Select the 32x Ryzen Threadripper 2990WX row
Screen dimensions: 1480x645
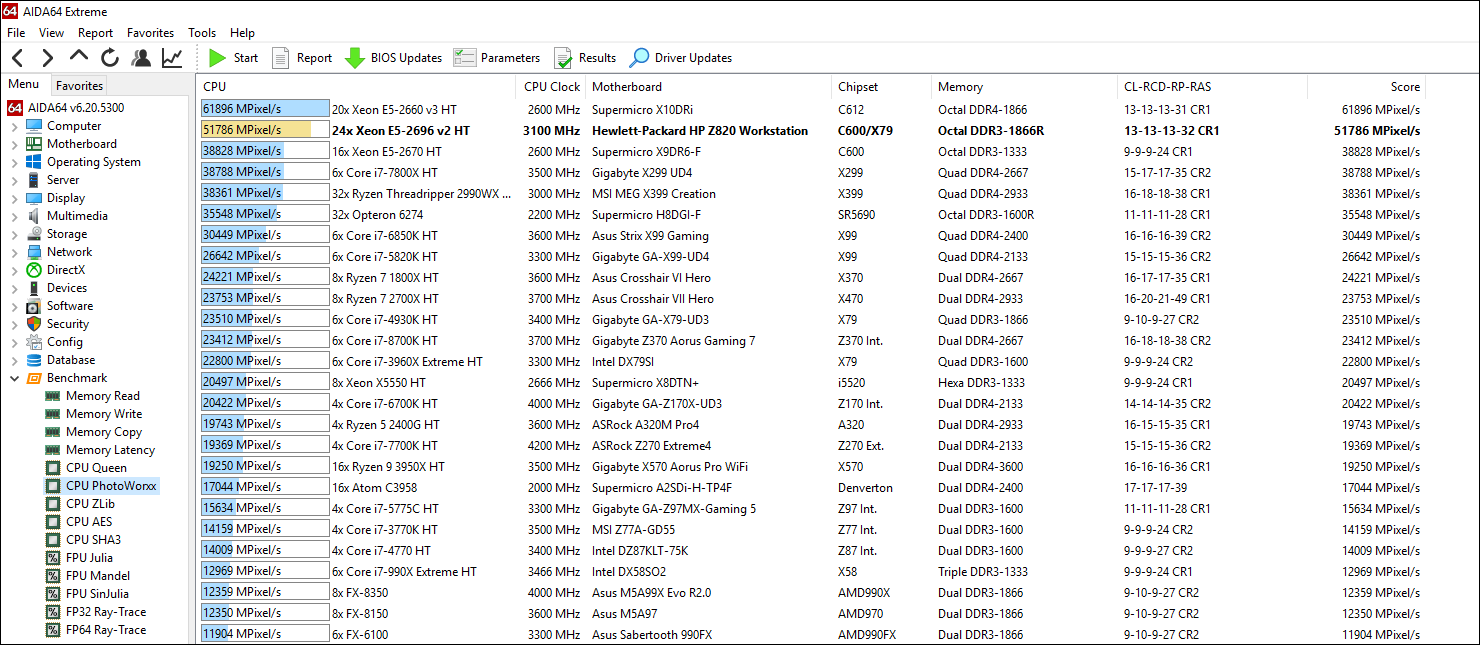tap(810, 194)
